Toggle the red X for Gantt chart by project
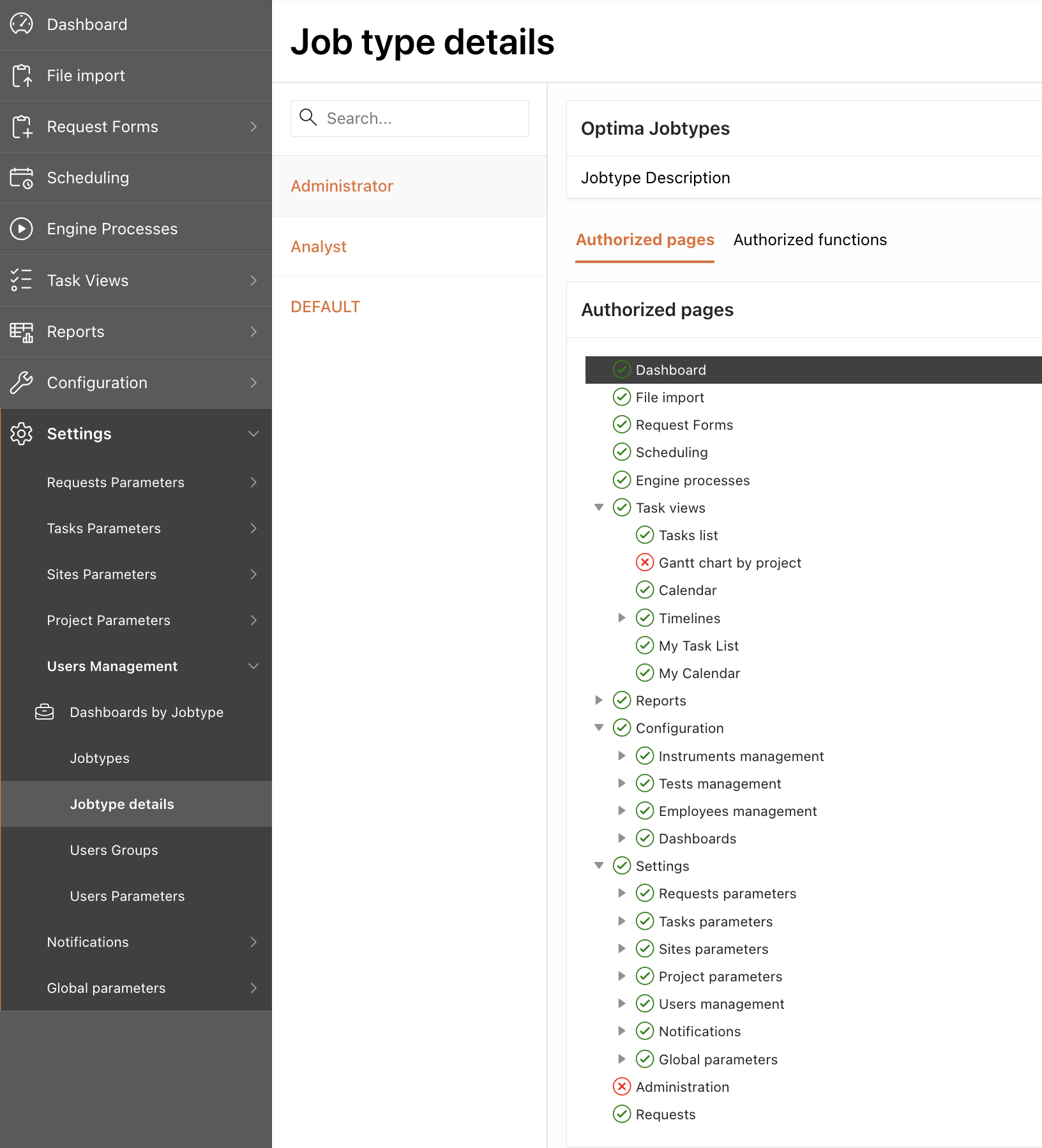 [x=645, y=563]
